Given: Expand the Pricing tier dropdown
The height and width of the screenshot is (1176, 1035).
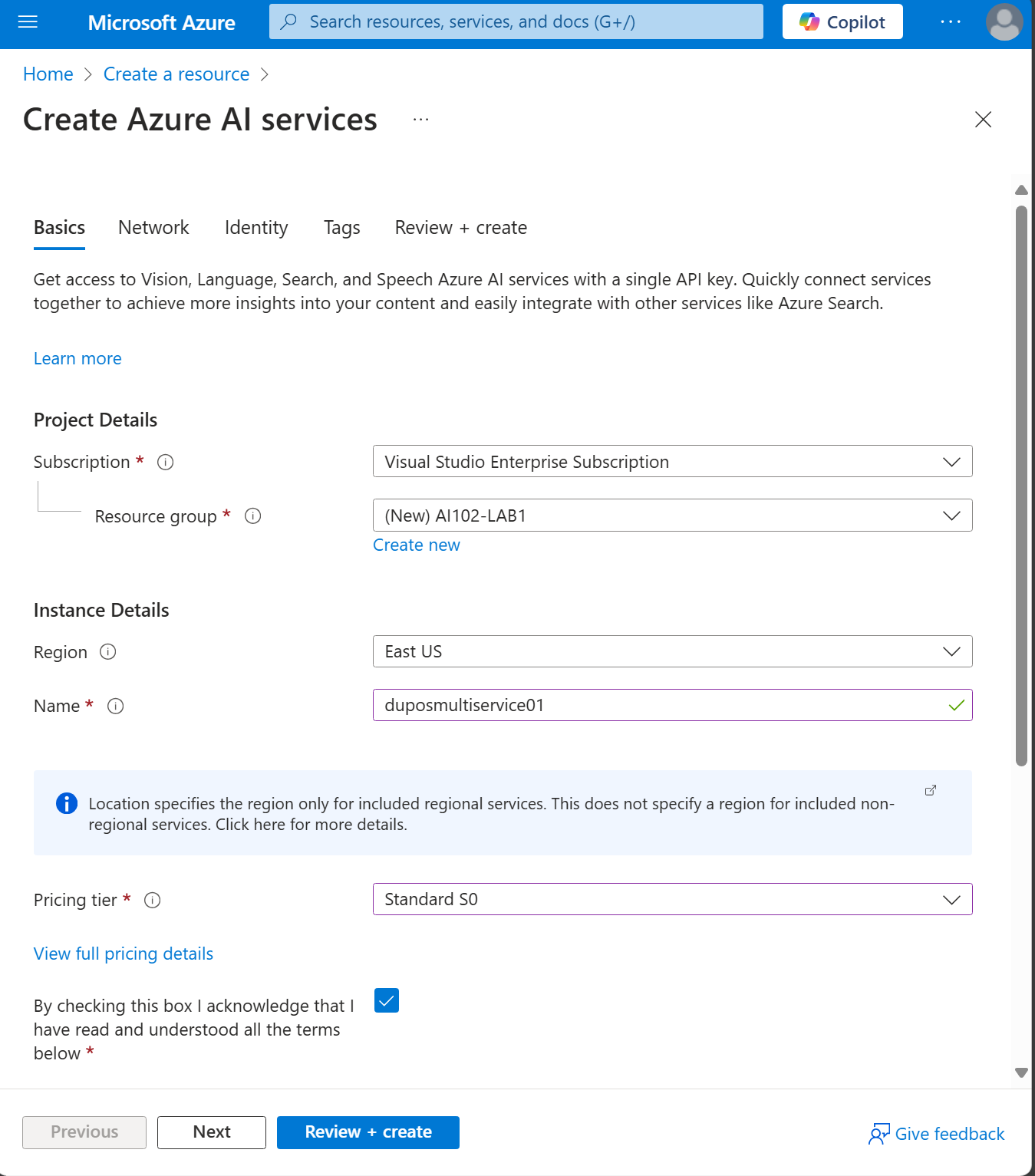Looking at the screenshot, I should click(x=673, y=899).
